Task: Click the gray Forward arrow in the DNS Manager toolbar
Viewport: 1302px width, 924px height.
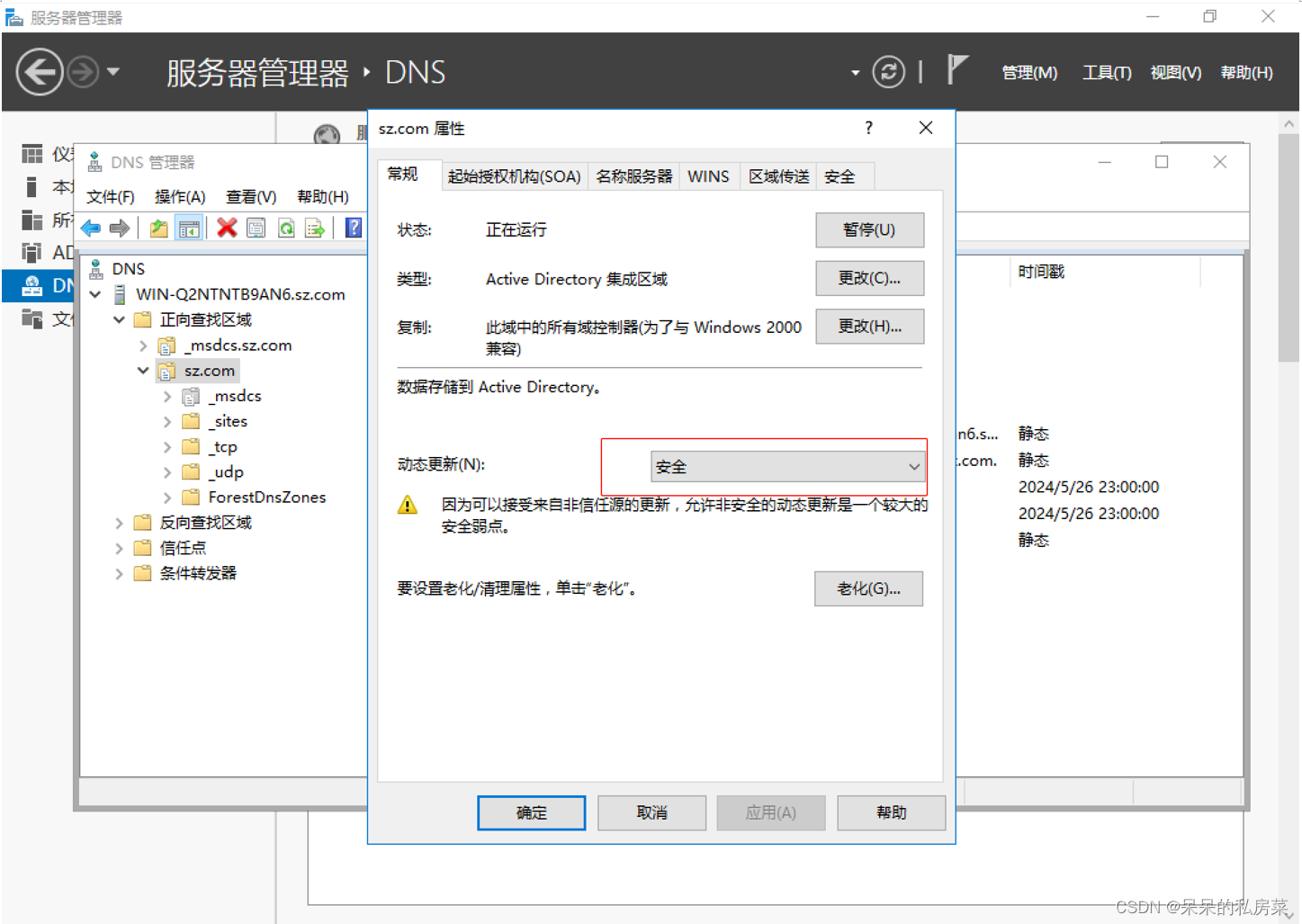Action: tap(120, 229)
